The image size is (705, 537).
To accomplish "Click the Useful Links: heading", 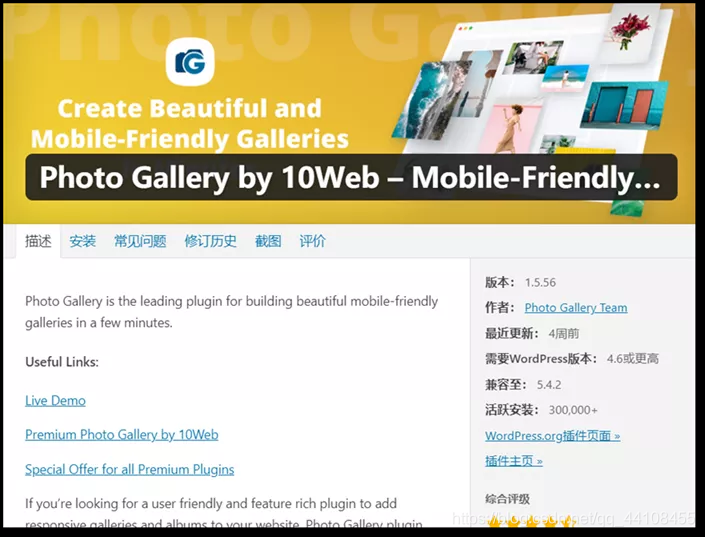I will (x=62, y=362).
